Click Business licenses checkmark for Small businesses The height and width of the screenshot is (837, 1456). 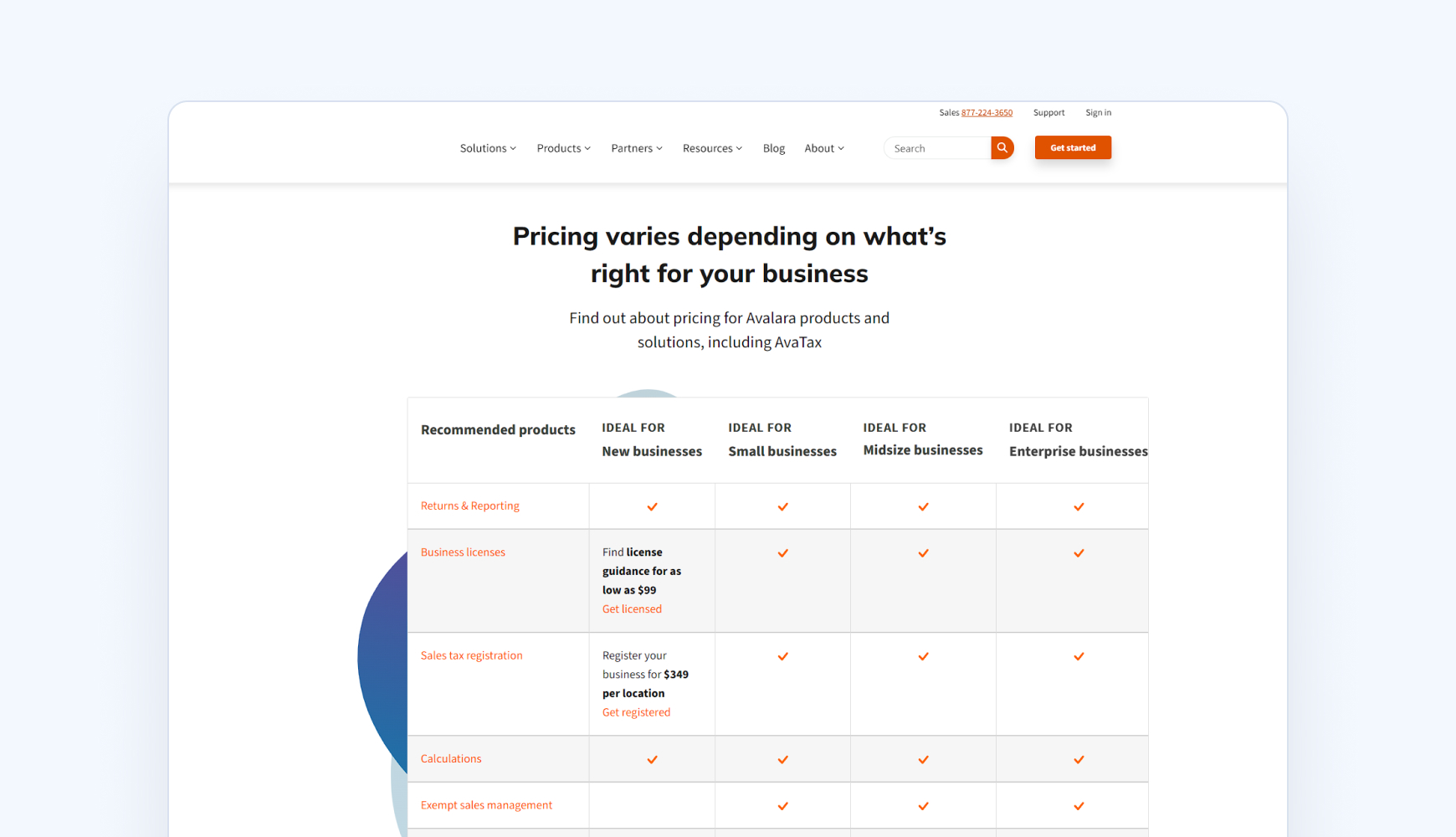pos(782,553)
